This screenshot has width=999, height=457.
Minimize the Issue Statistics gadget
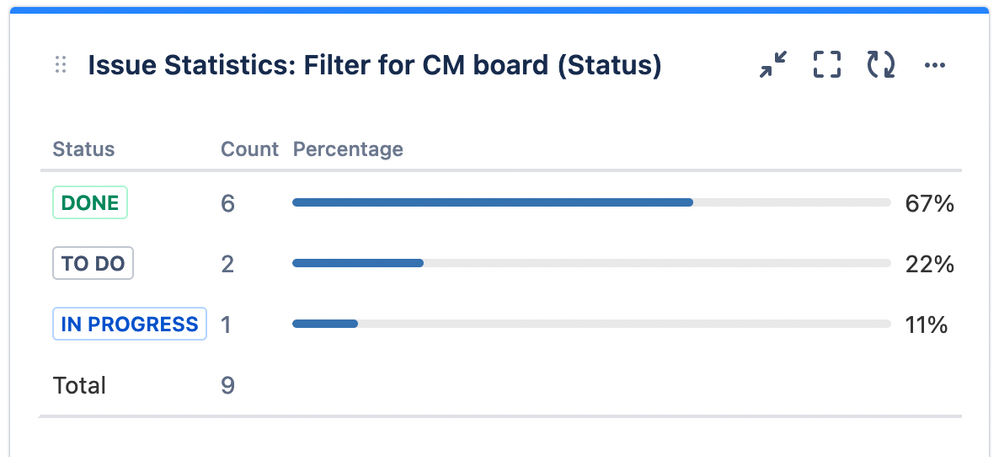pyautogui.click(x=773, y=66)
